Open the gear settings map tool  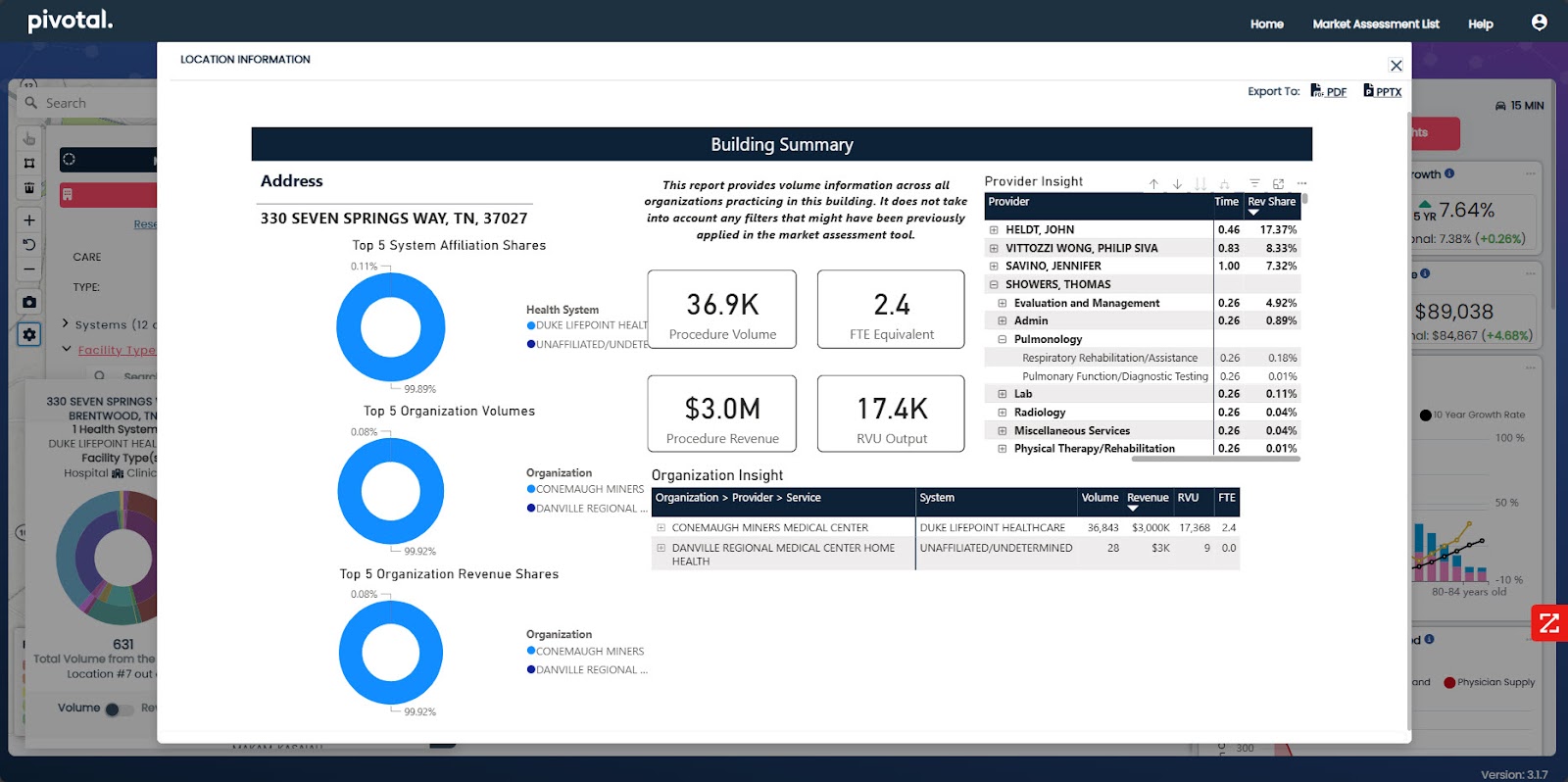(29, 334)
